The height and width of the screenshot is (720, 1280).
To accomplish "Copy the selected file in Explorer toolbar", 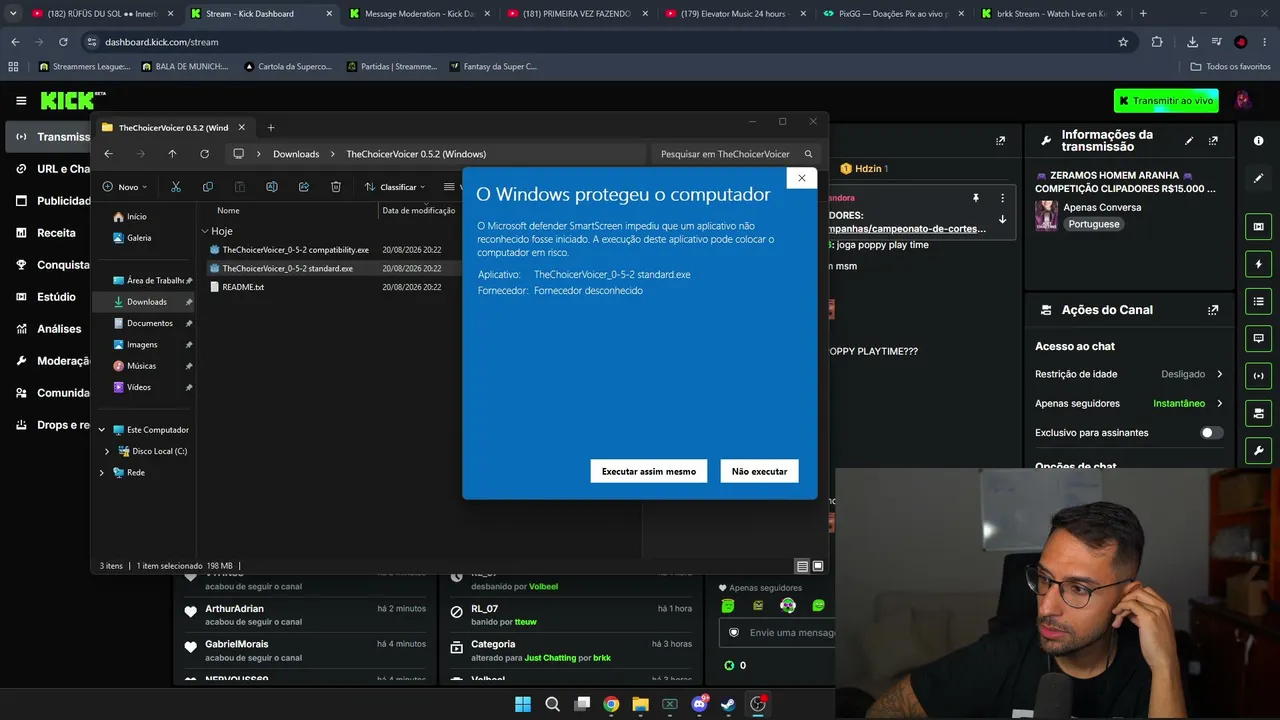I will (208, 187).
